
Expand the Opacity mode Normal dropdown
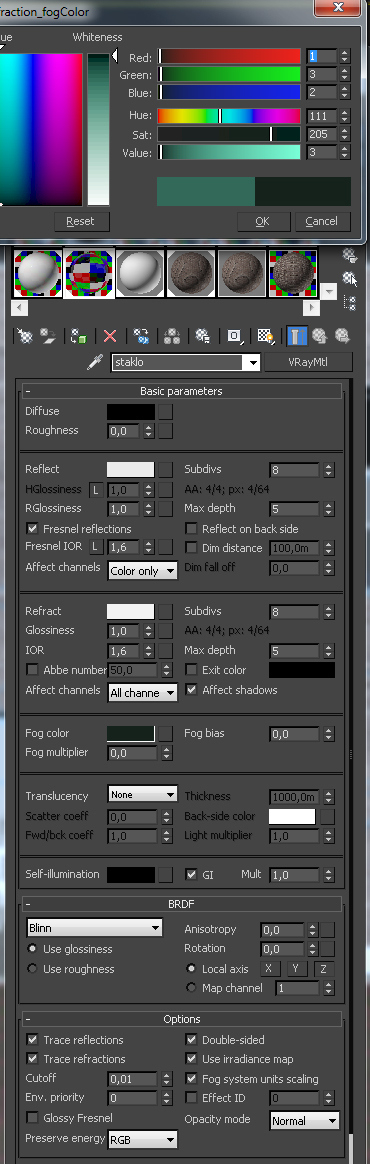pos(305,1121)
